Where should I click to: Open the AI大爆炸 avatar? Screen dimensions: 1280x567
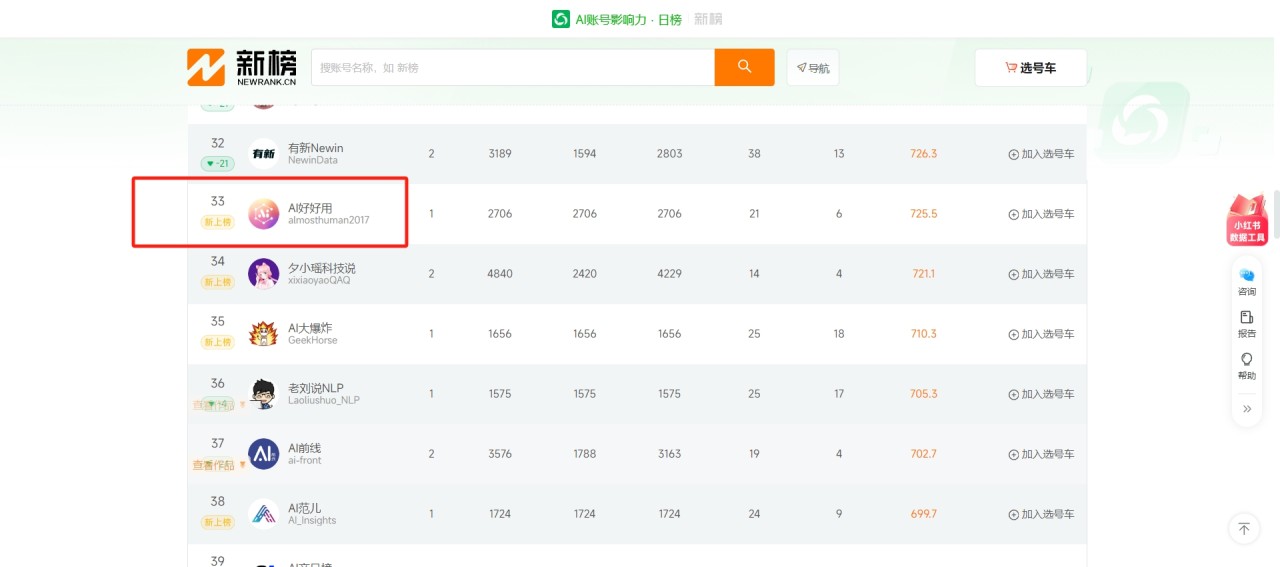point(263,334)
